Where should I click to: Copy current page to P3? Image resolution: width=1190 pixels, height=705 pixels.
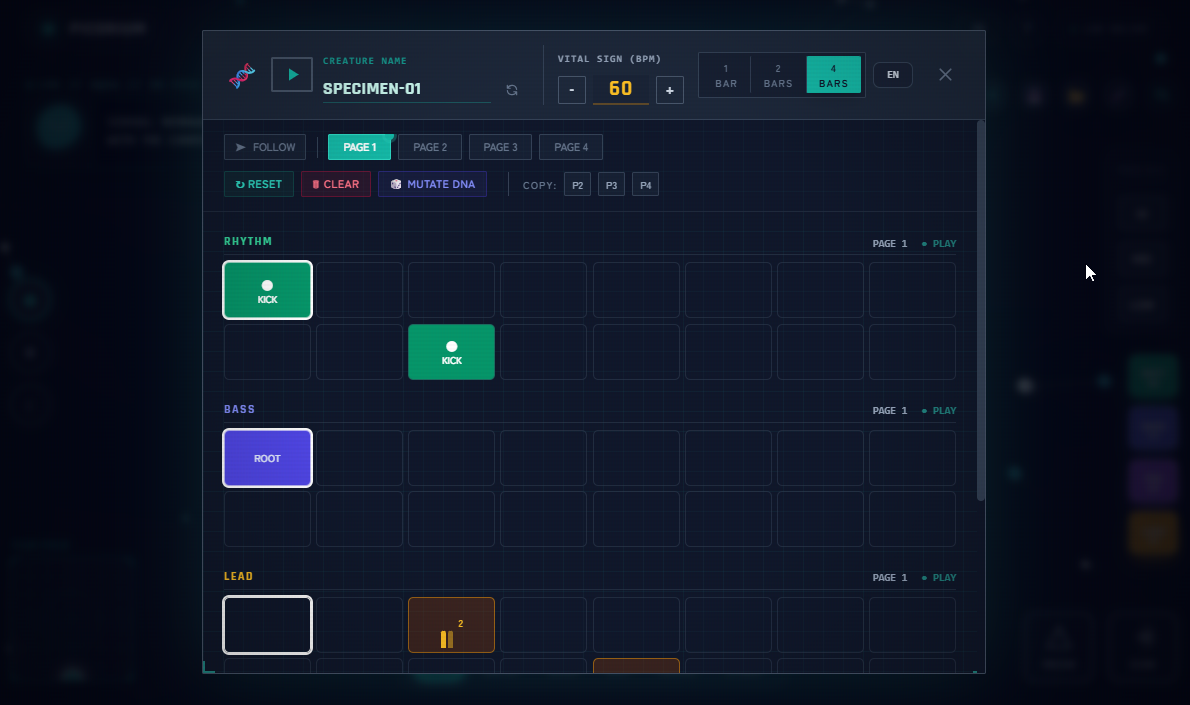click(x=612, y=185)
